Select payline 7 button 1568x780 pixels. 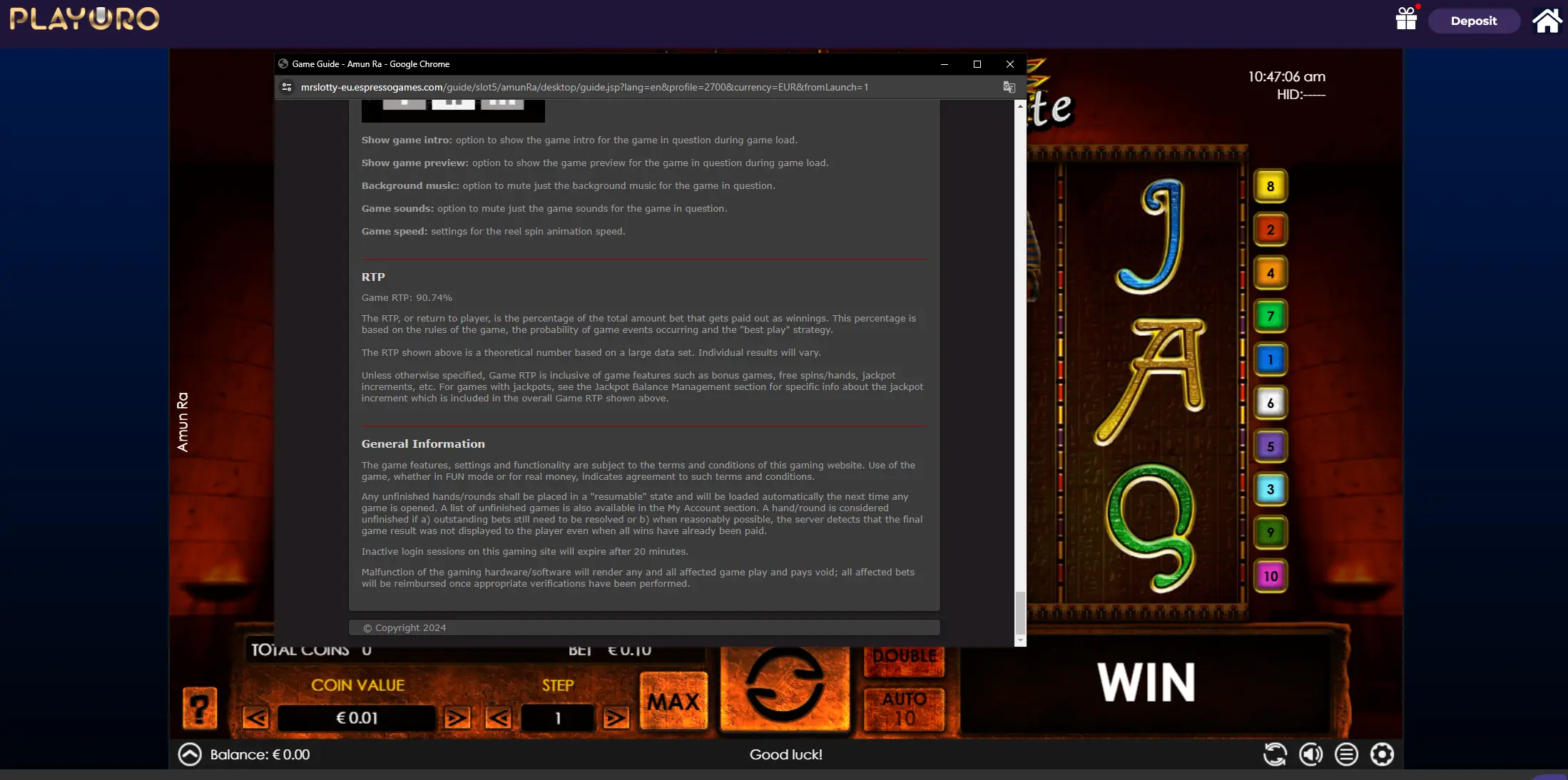1271,317
